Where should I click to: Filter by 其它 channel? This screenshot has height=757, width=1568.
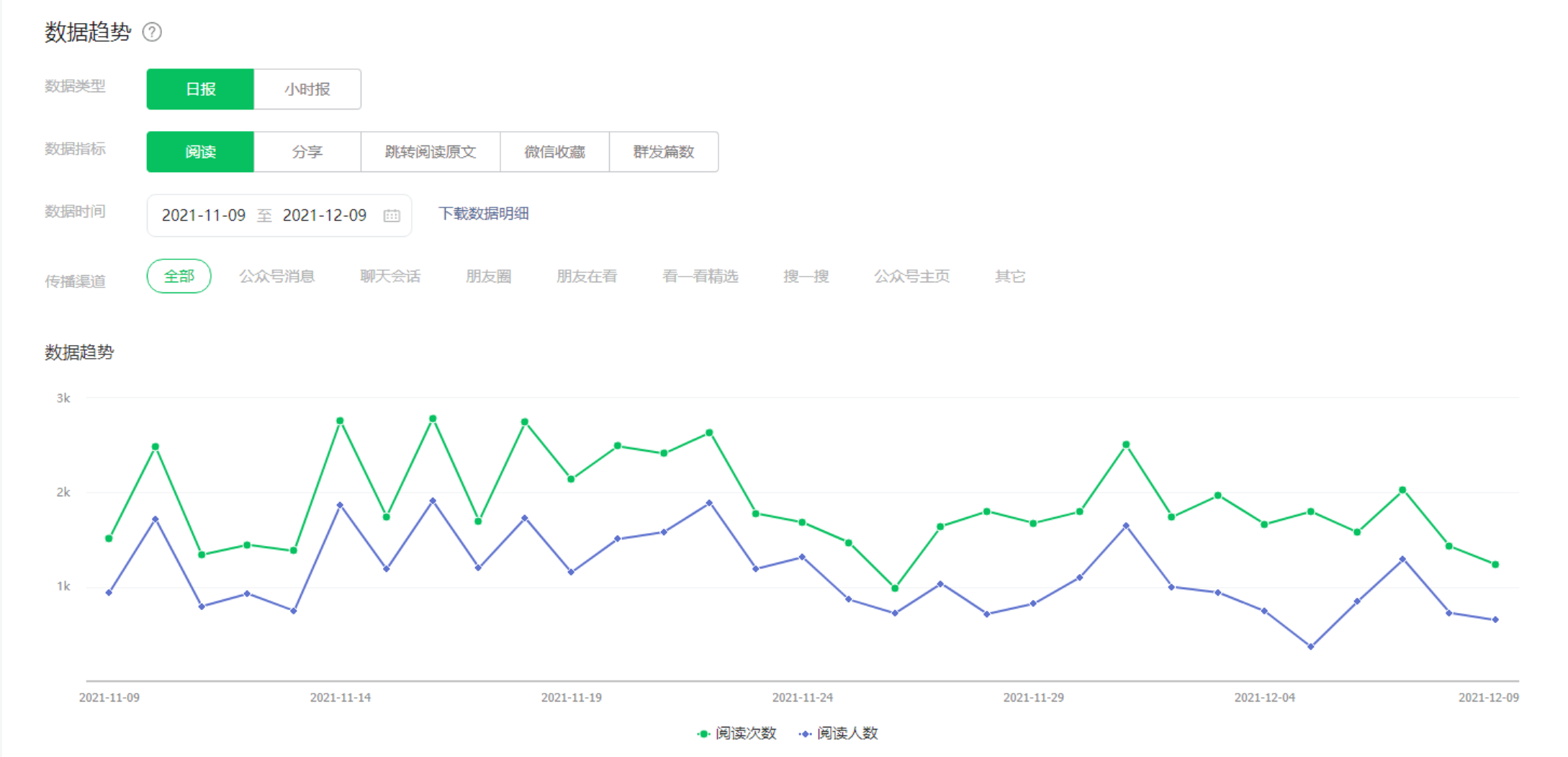click(x=1010, y=277)
